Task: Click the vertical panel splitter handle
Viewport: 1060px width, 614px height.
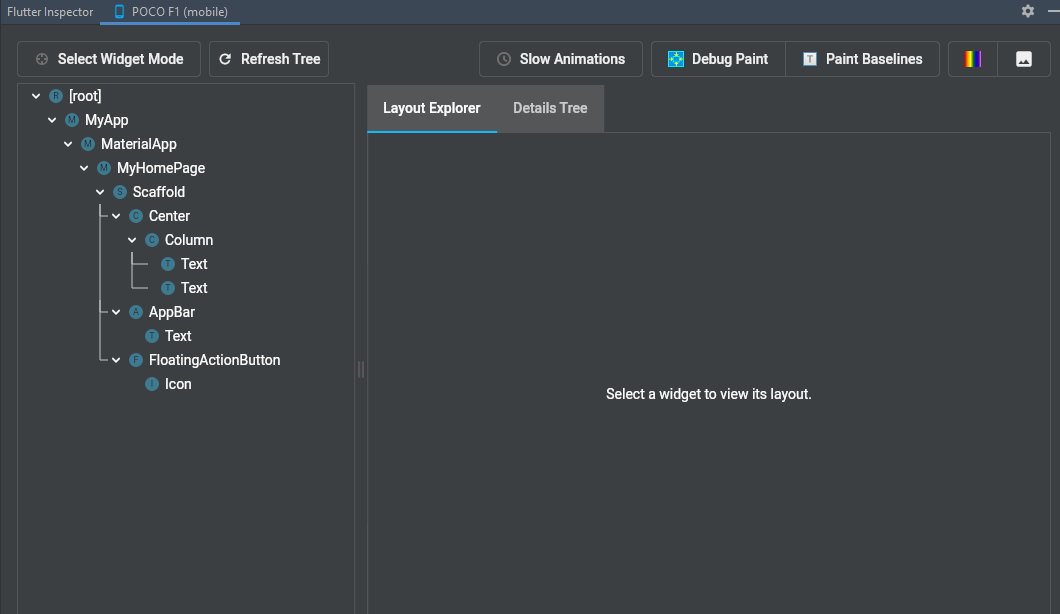Action: (x=361, y=370)
